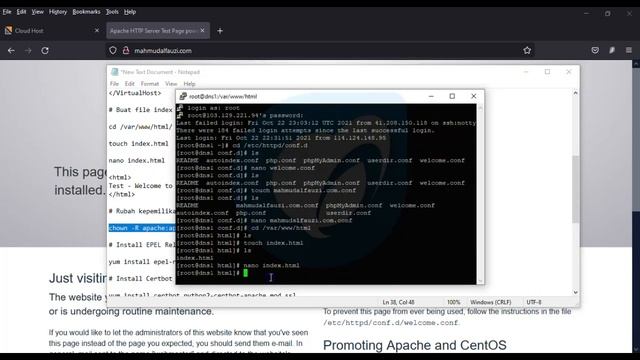Click the padlock site security icon
The width and height of the screenshot is (640, 360).
[126, 51]
